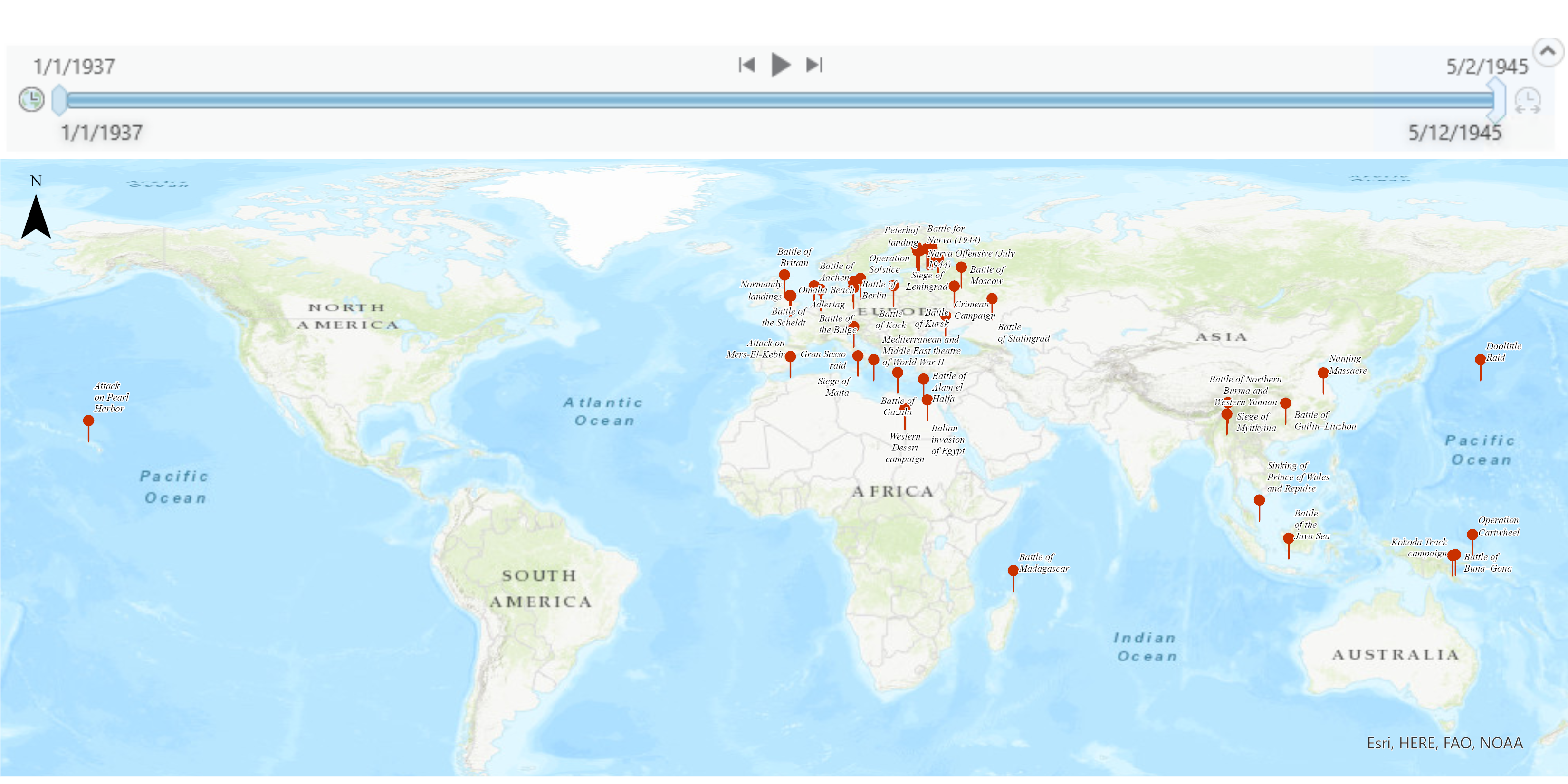Select the Gran Sasso raid pin
1568x784 pixels.
(x=858, y=363)
